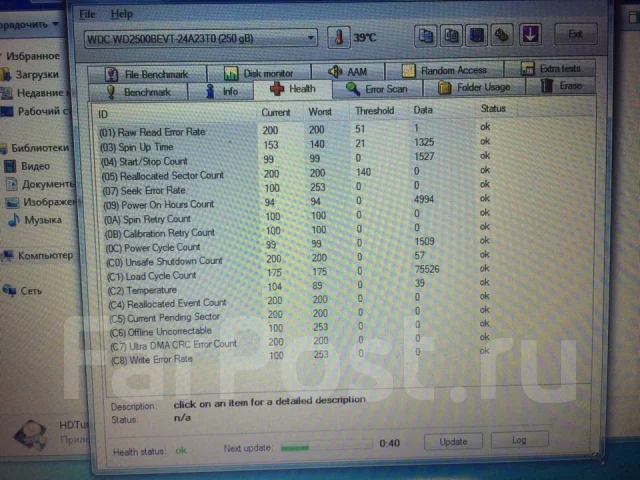The image size is (640, 480).
Task: Switch to the Disk monitor tab
Action: [x=259, y=73]
